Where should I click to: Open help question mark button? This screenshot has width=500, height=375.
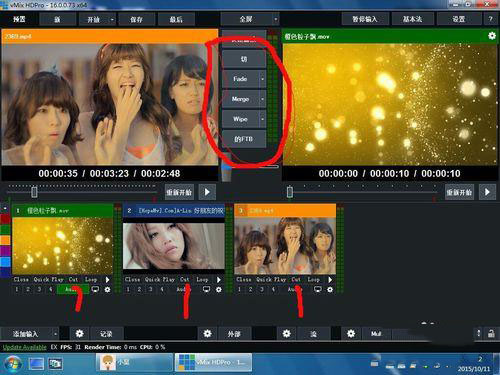[x=490, y=19]
